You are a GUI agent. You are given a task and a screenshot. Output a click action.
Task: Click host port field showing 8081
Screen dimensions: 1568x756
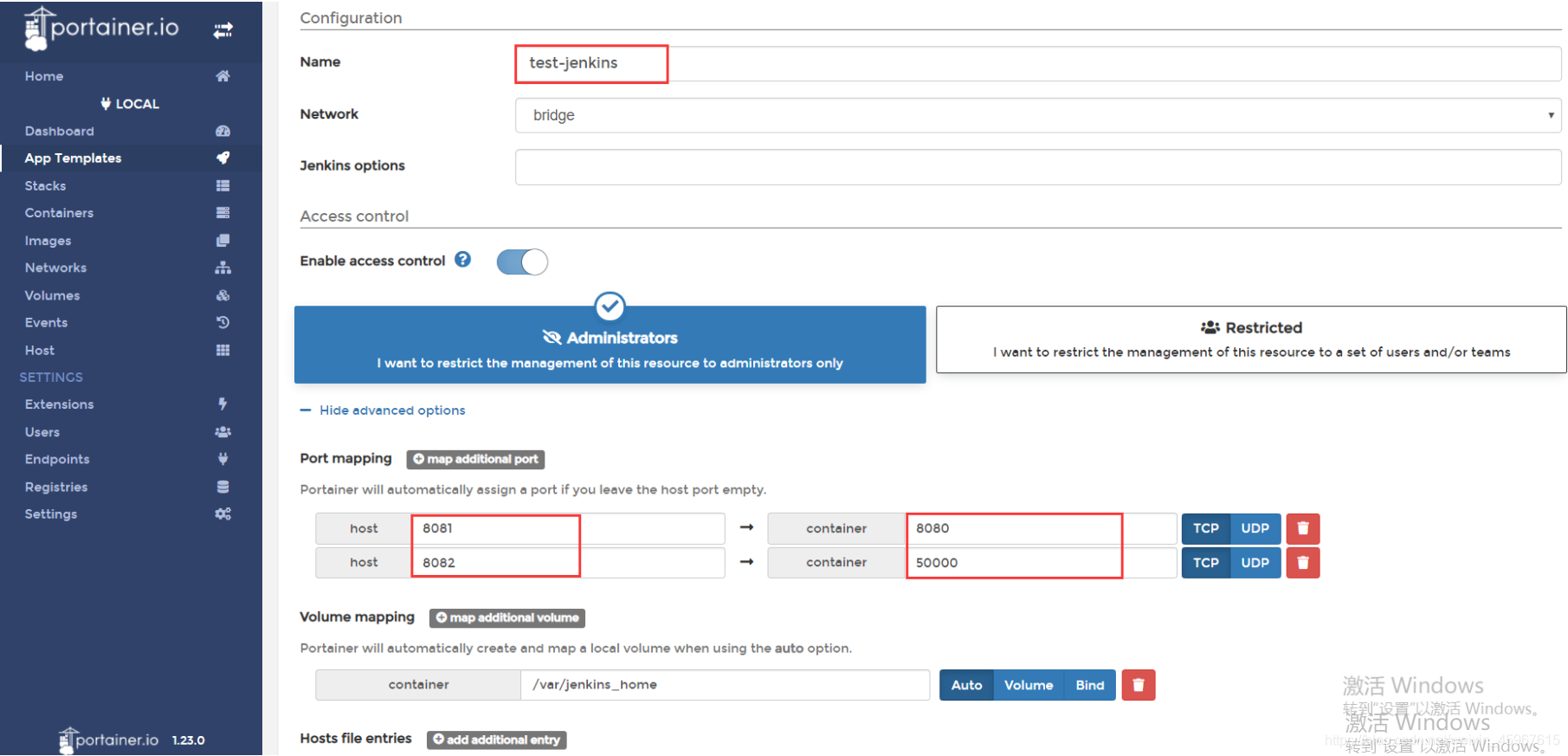coord(568,528)
